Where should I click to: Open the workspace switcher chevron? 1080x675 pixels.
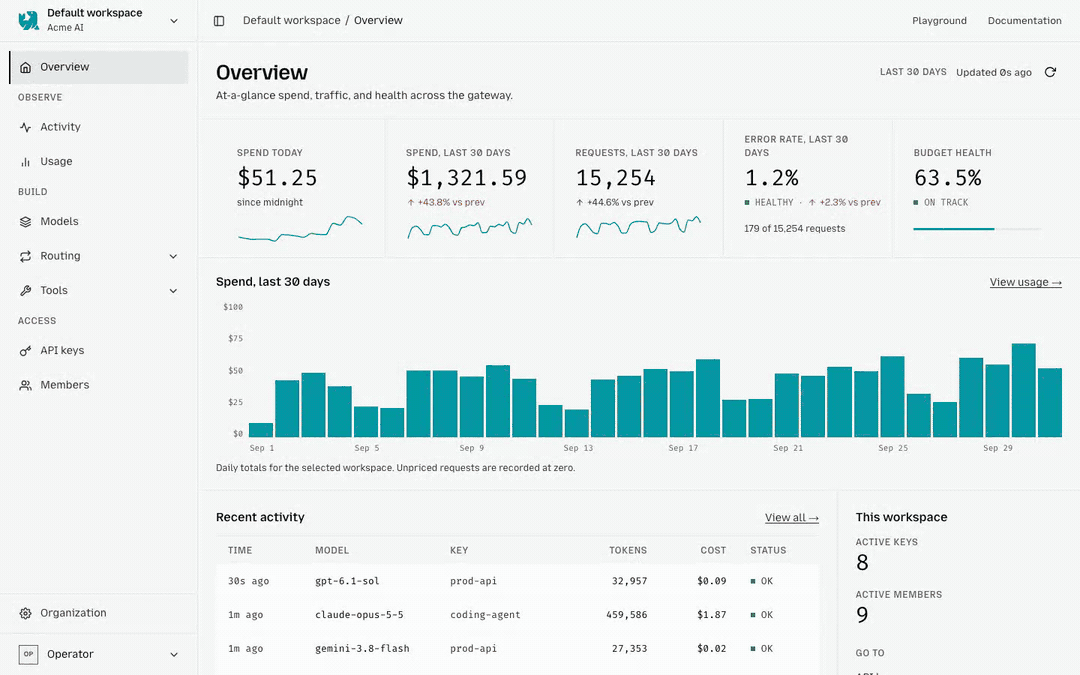[x=174, y=21]
